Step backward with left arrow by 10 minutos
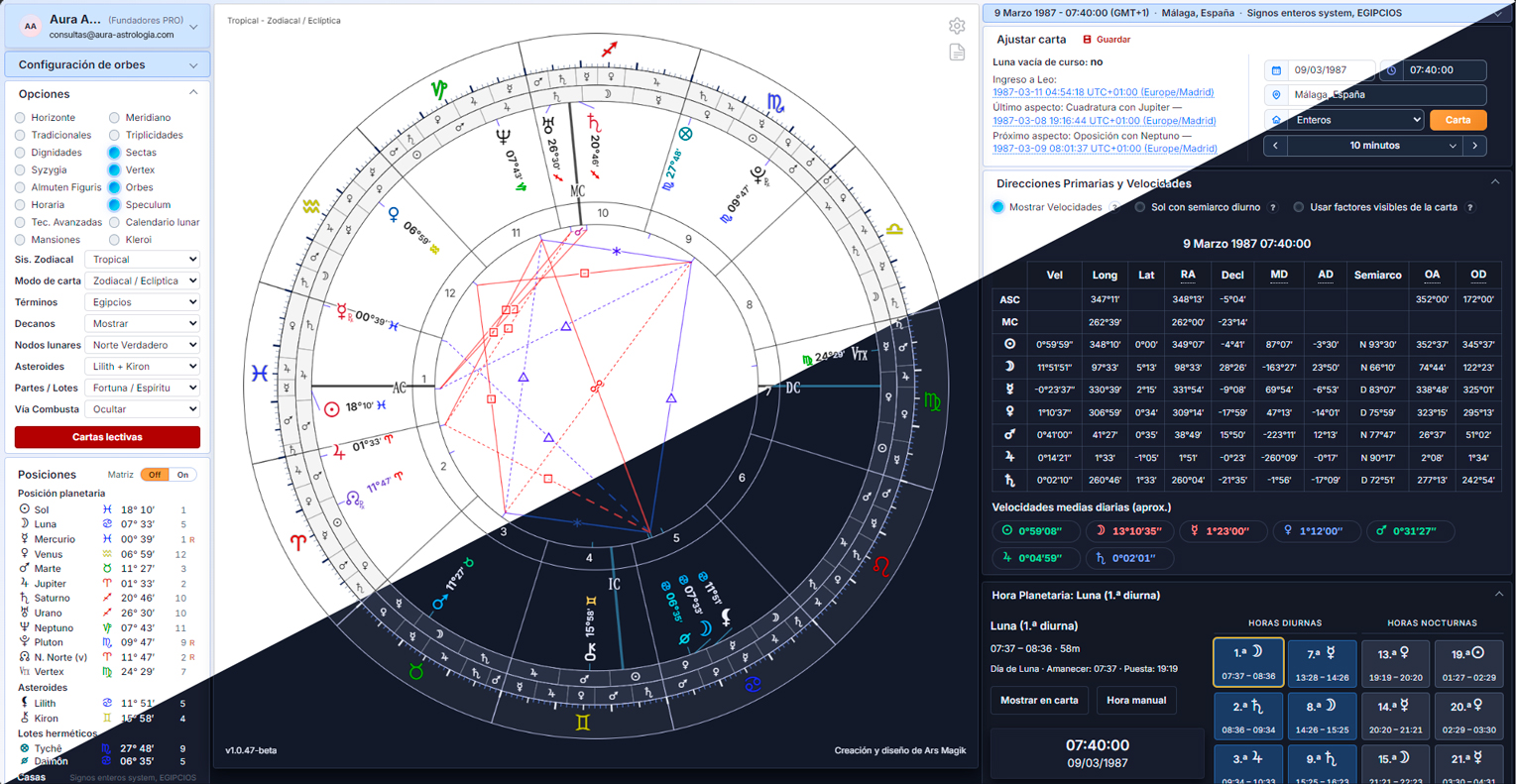This screenshot has width=1516, height=784. [1275, 146]
